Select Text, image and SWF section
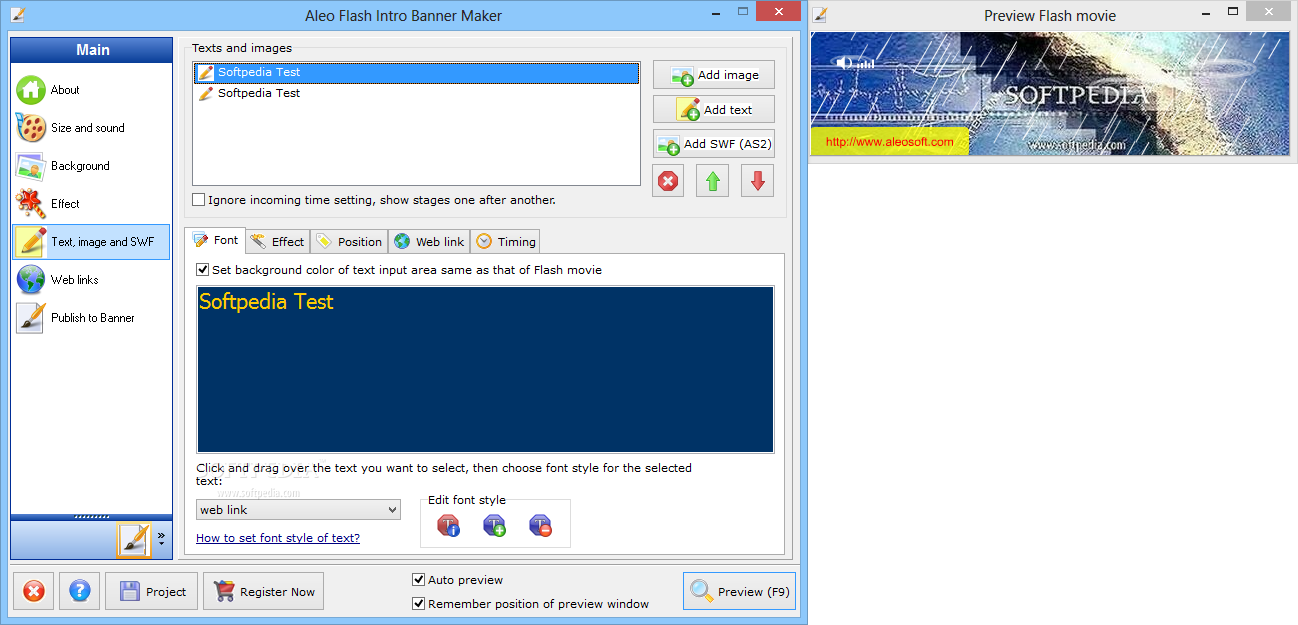 [x=91, y=242]
